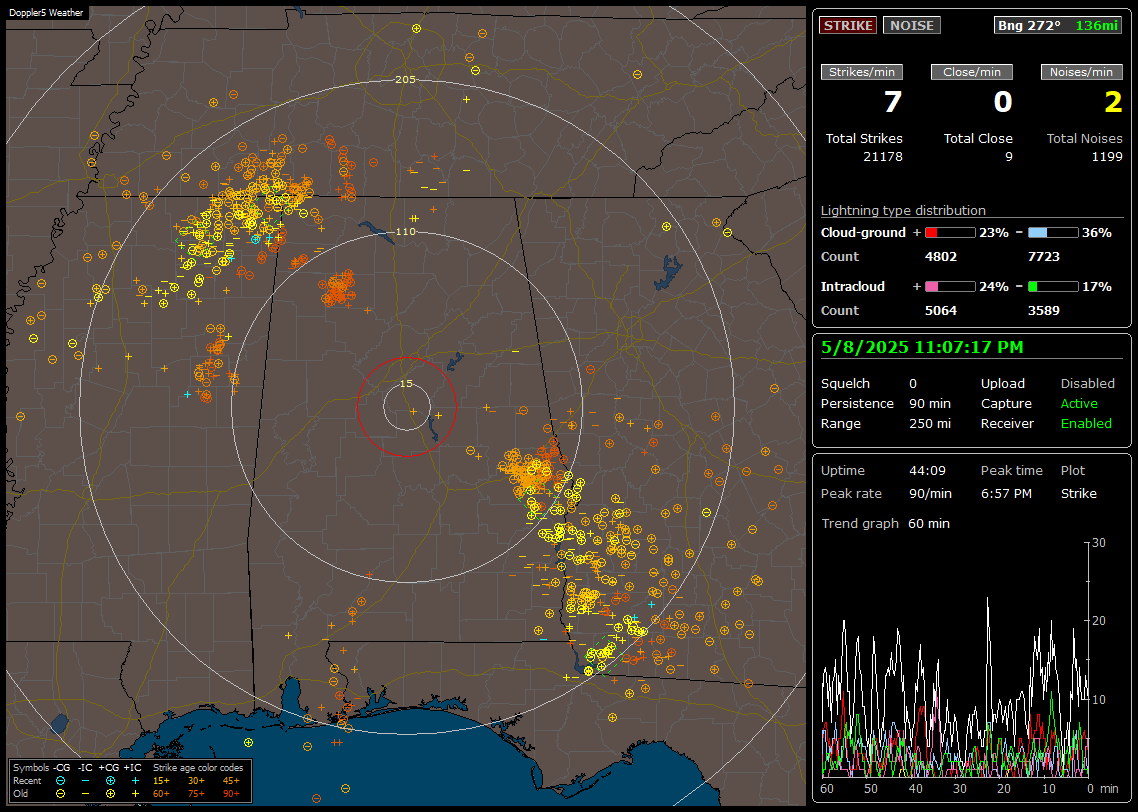Click the red positive cloud-ground percentage bar
1138x812 pixels.
(950, 233)
